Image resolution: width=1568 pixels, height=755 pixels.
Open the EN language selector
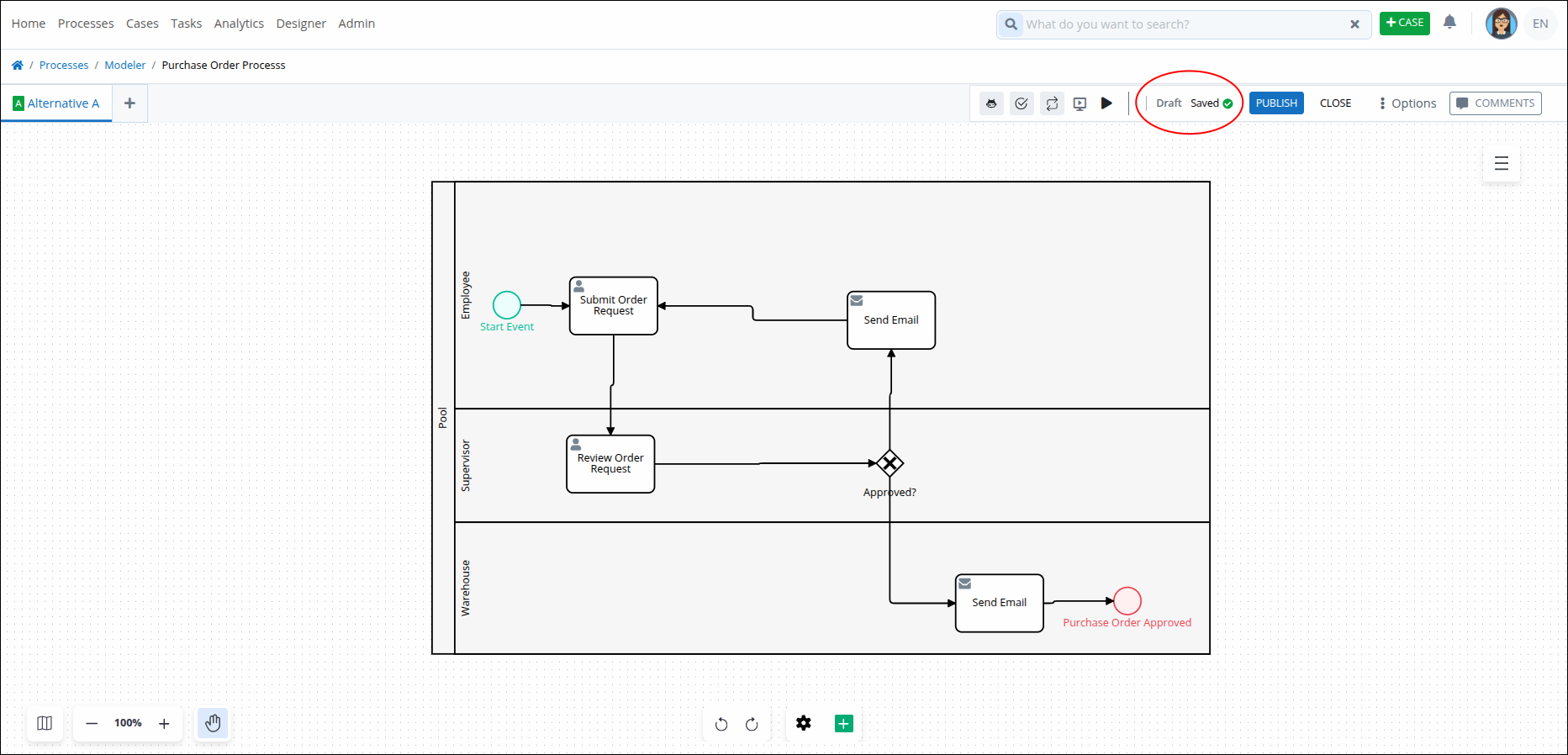[1540, 24]
